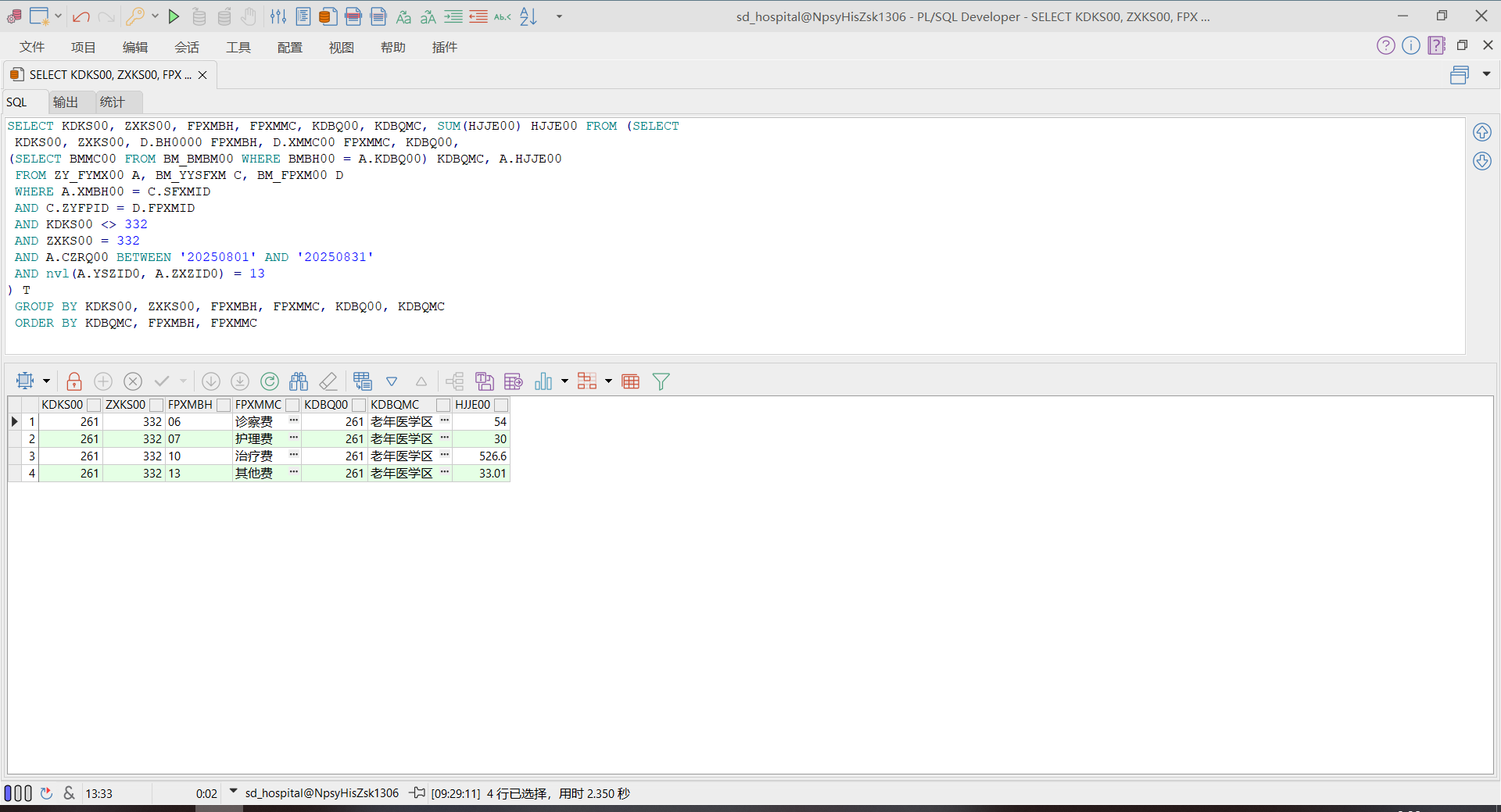Toggle the checkbox in the HJJE00 column header
This screenshot has height=812, width=1501.
tap(501, 405)
